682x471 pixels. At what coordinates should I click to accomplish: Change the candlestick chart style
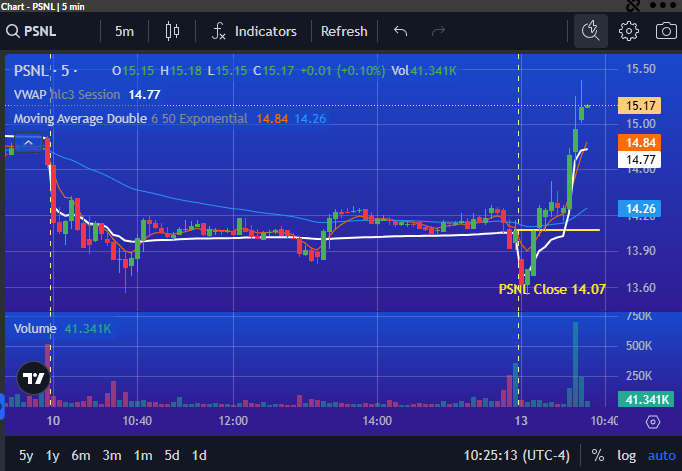click(172, 31)
